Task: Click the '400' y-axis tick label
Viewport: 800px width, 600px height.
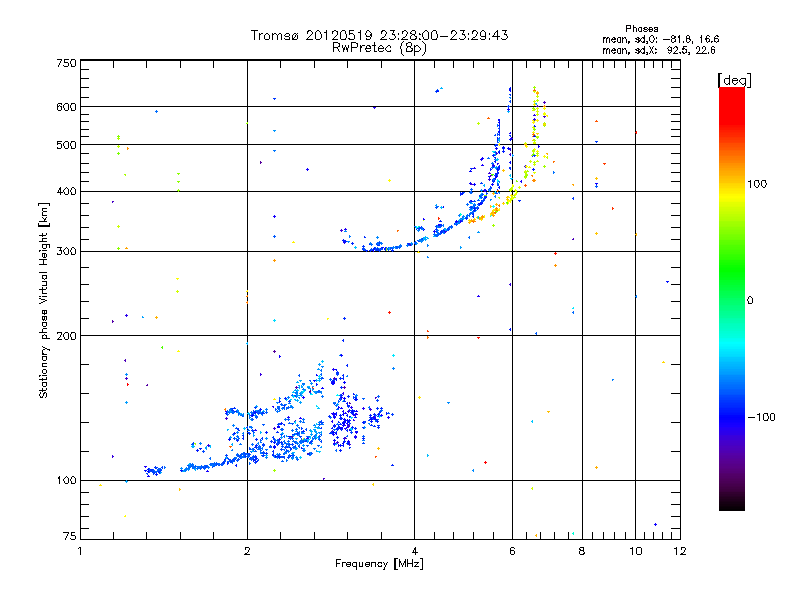Action: (x=67, y=191)
